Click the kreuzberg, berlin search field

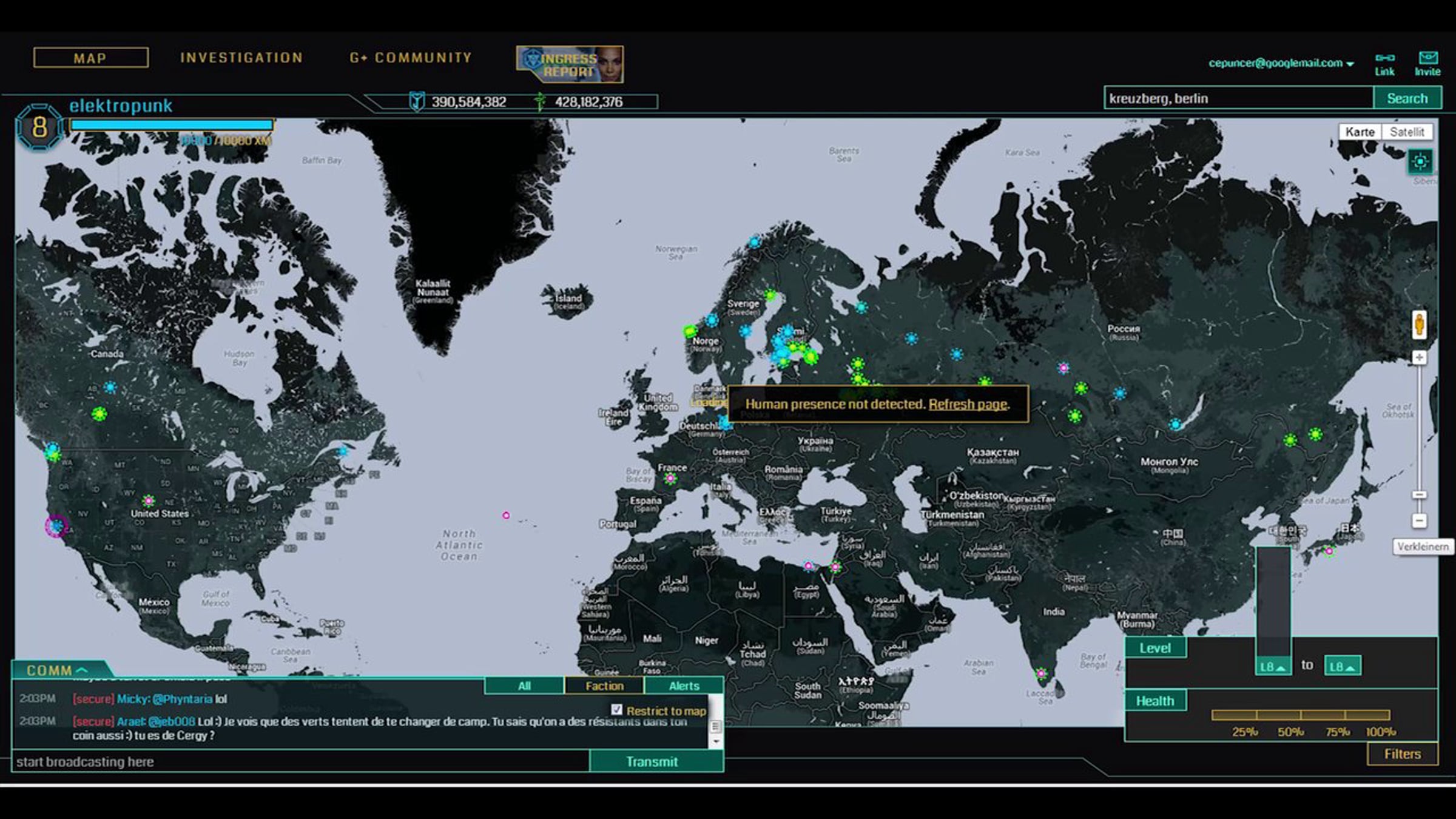[1238, 98]
